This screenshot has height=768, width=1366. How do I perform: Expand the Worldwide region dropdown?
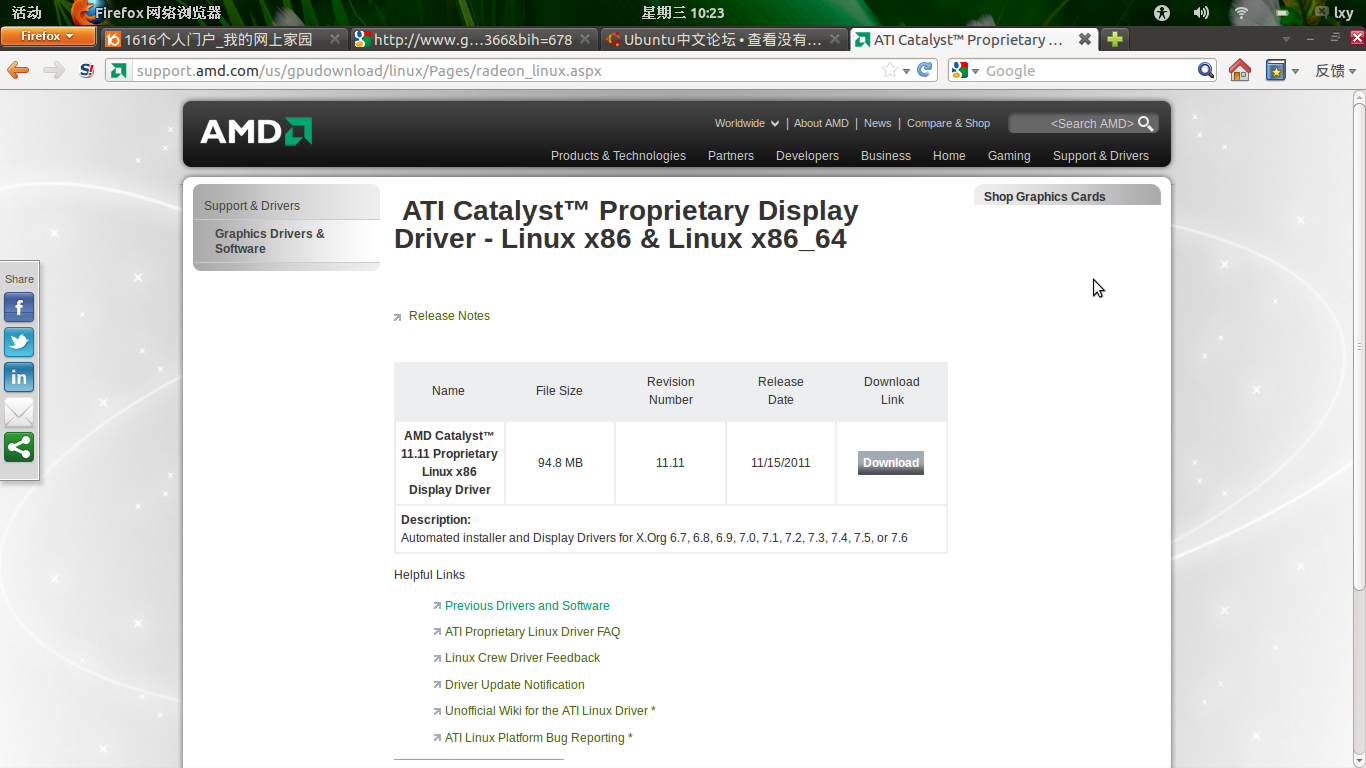(746, 123)
